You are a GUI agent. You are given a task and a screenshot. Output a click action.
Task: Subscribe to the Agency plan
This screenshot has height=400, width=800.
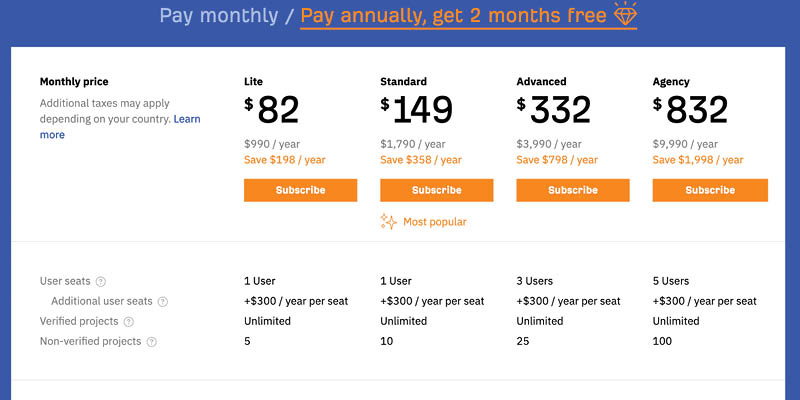710,190
